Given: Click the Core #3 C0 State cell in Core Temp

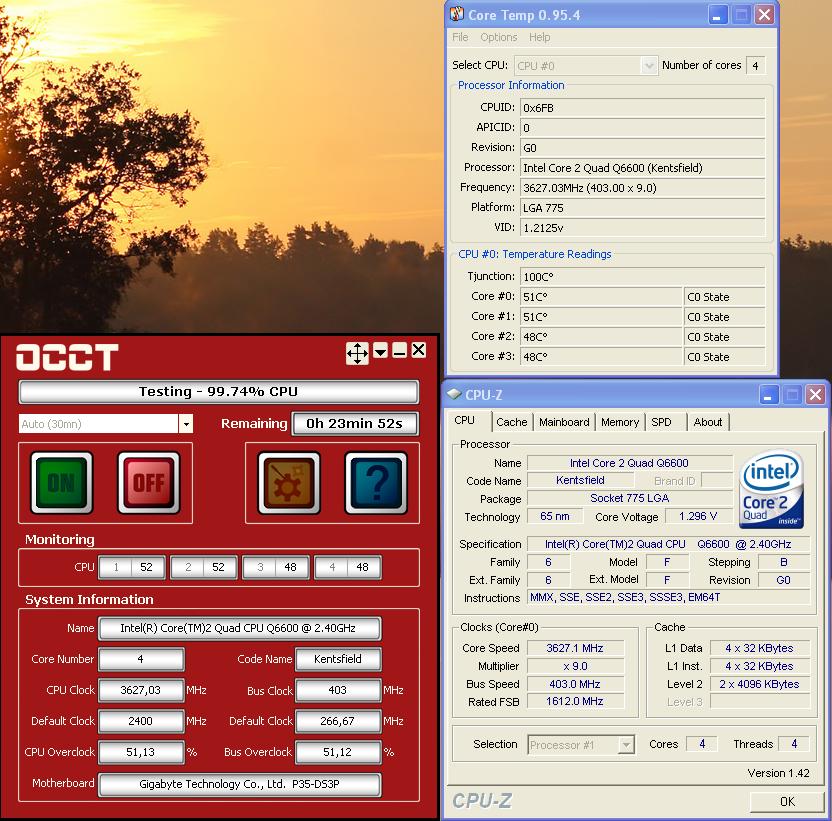Looking at the screenshot, I should tap(725, 357).
